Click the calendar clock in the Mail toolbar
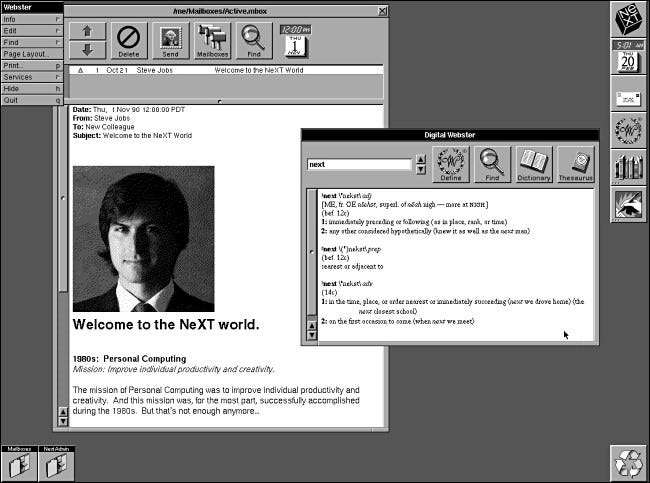650x483 pixels. pos(295,41)
